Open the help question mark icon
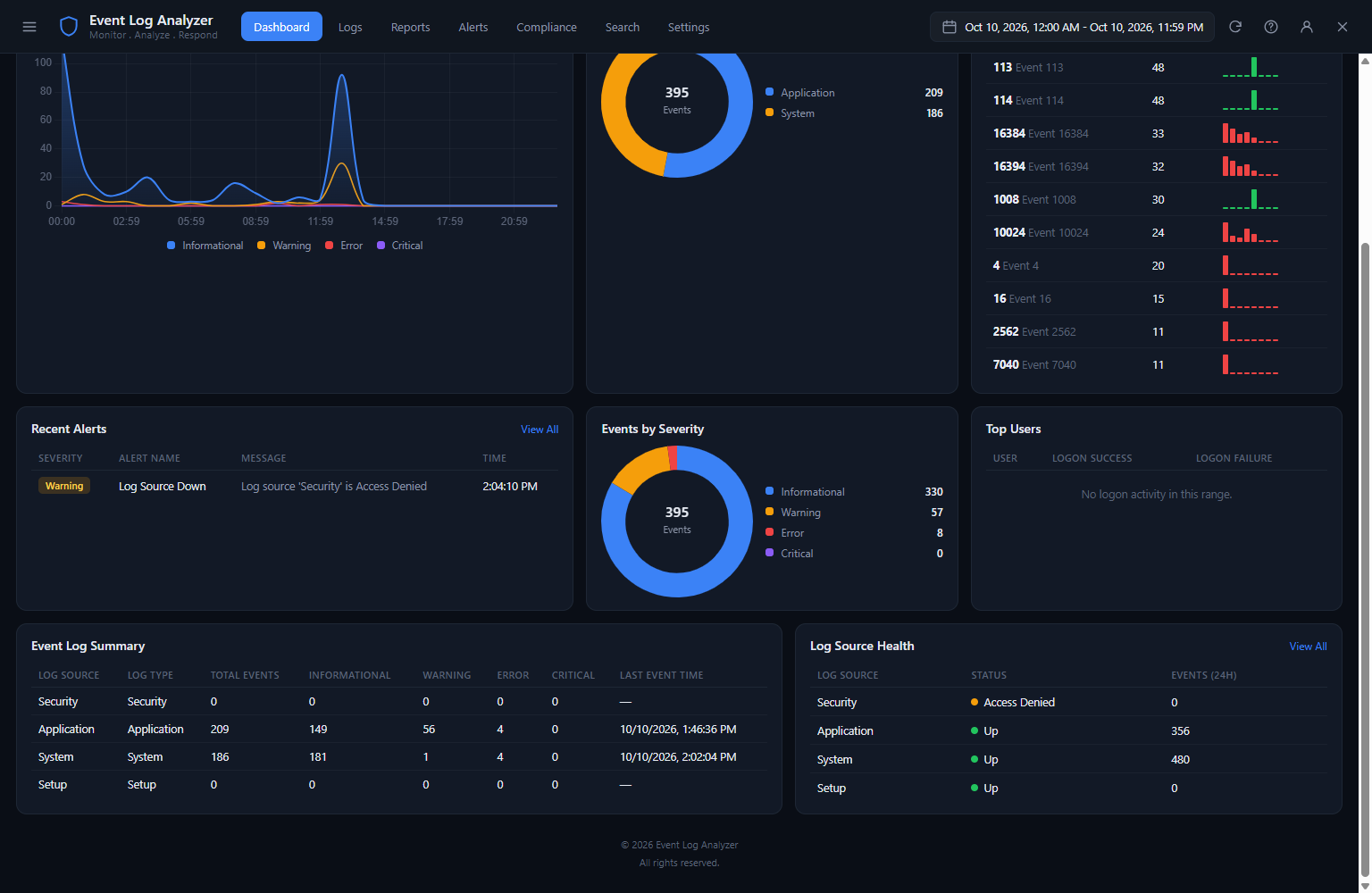Screen dimensions: 1372x893 point(1271,27)
